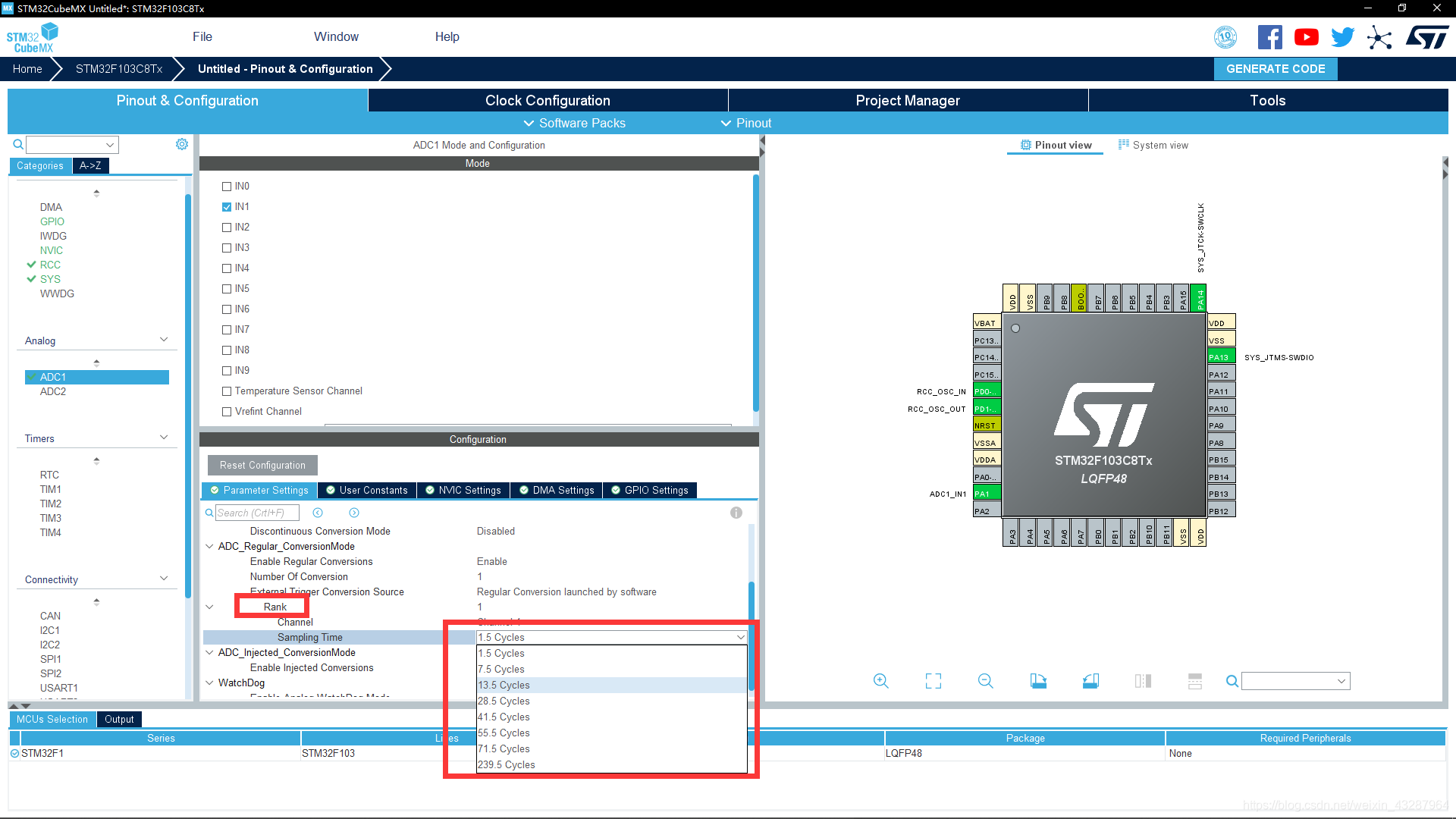Image resolution: width=1456 pixels, height=819 pixels.
Task: Click the search icon in pinout toolbar
Action: pyautogui.click(x=1232, y=681)
